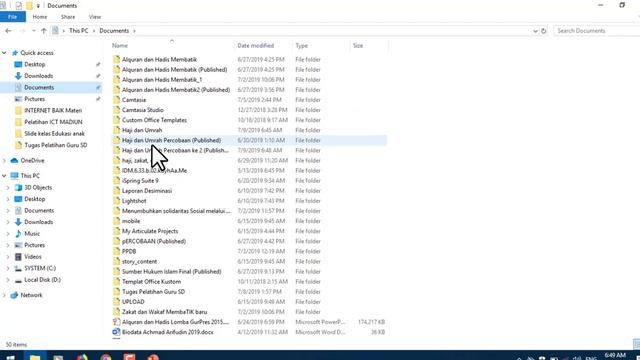Sort files by the Name column
This screenshot has height=360, width=640.
(x=120, y=46)
